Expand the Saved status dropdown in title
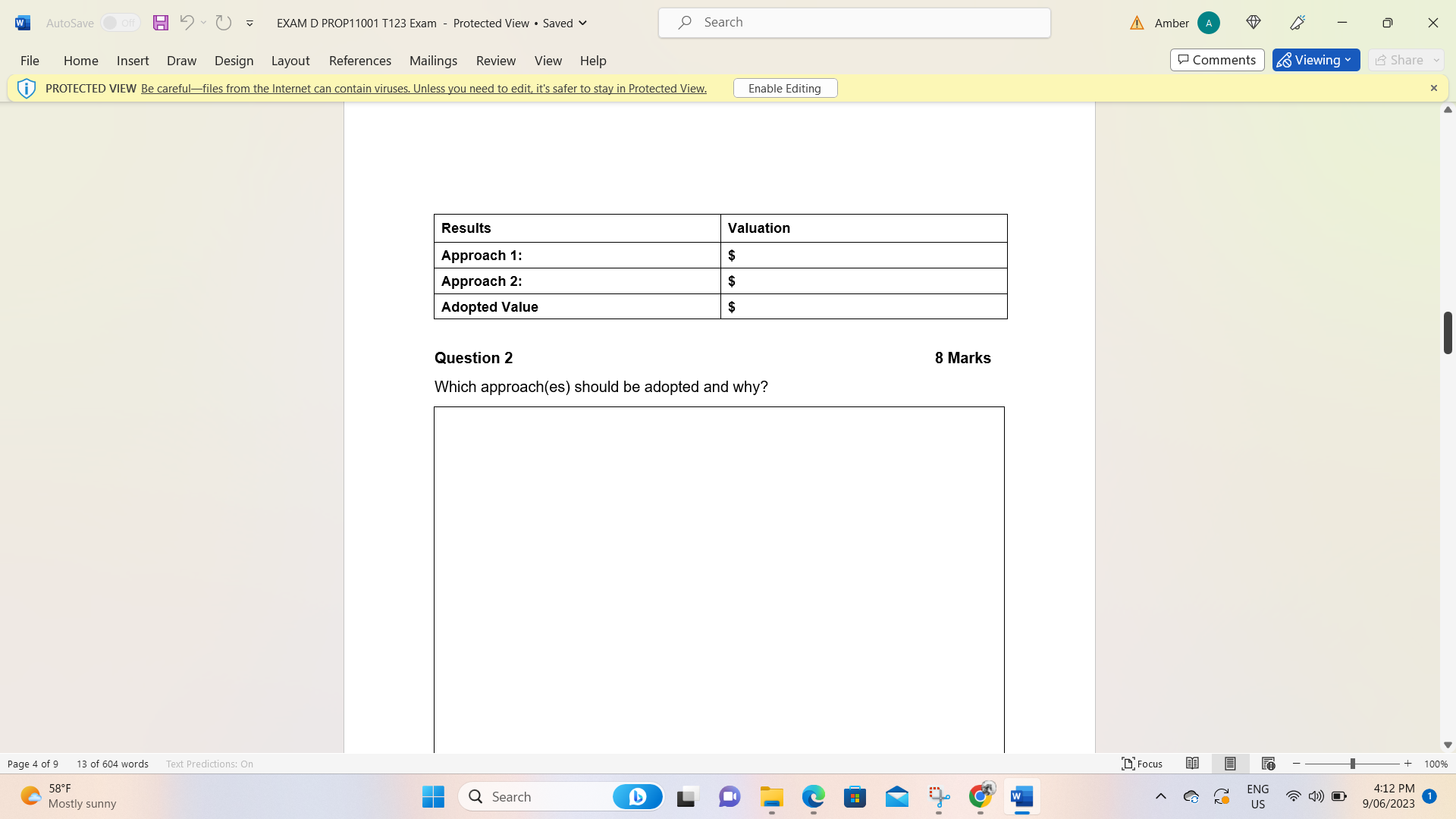 582,23
